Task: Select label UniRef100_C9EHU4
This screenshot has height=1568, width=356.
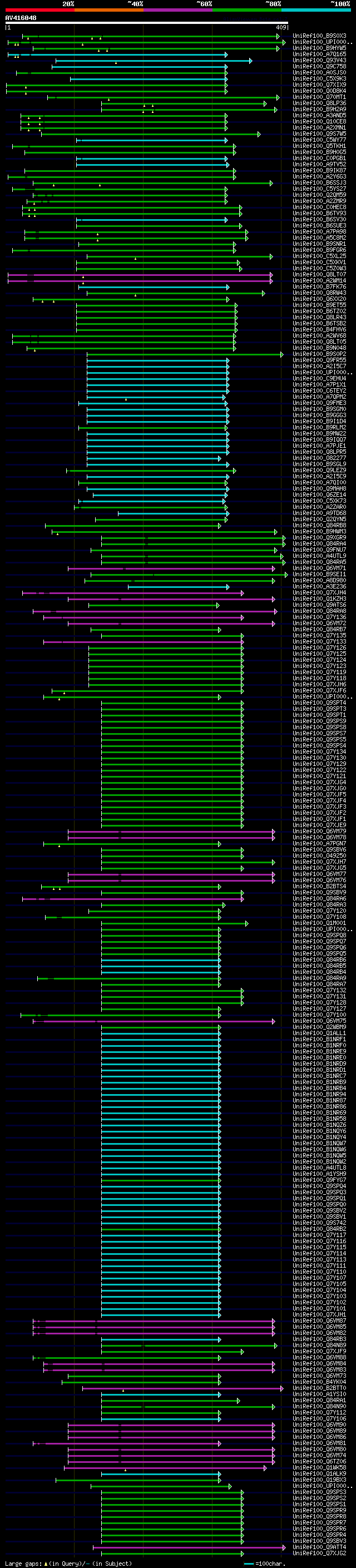Action: point(319,379)
